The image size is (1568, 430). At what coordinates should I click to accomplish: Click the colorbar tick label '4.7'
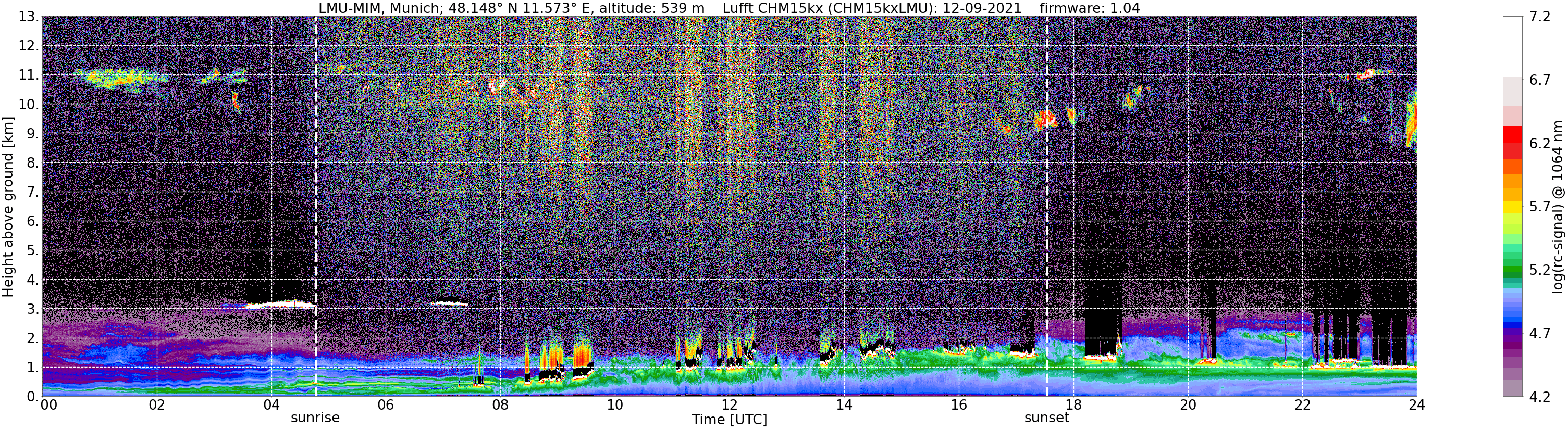pyautogui.click(x=1539, y=333)
